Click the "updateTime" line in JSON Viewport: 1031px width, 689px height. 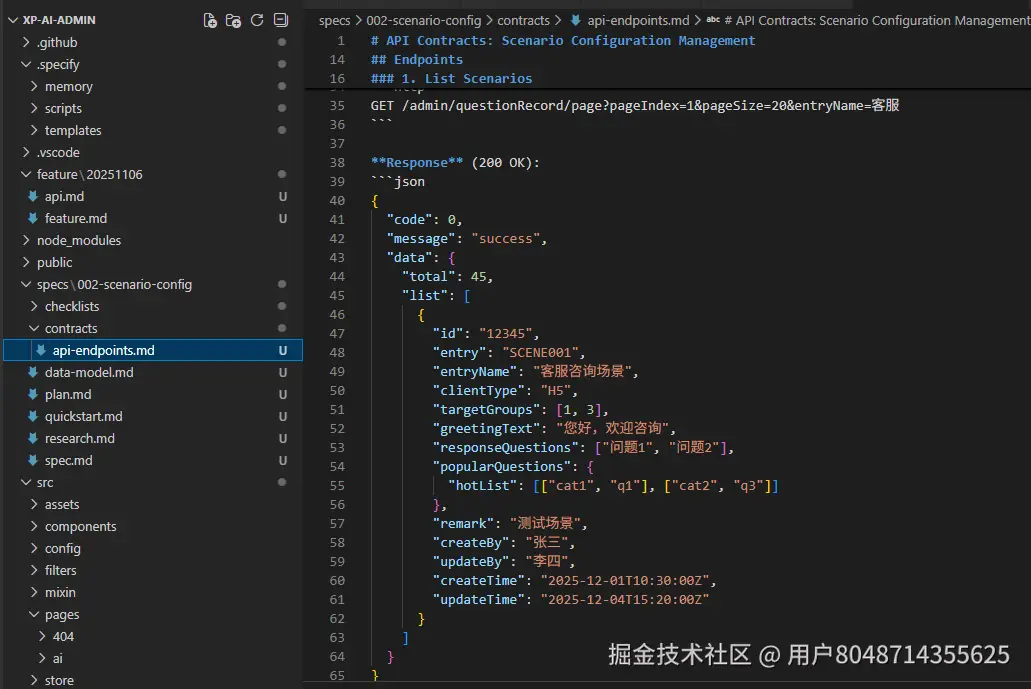(571, 600)
